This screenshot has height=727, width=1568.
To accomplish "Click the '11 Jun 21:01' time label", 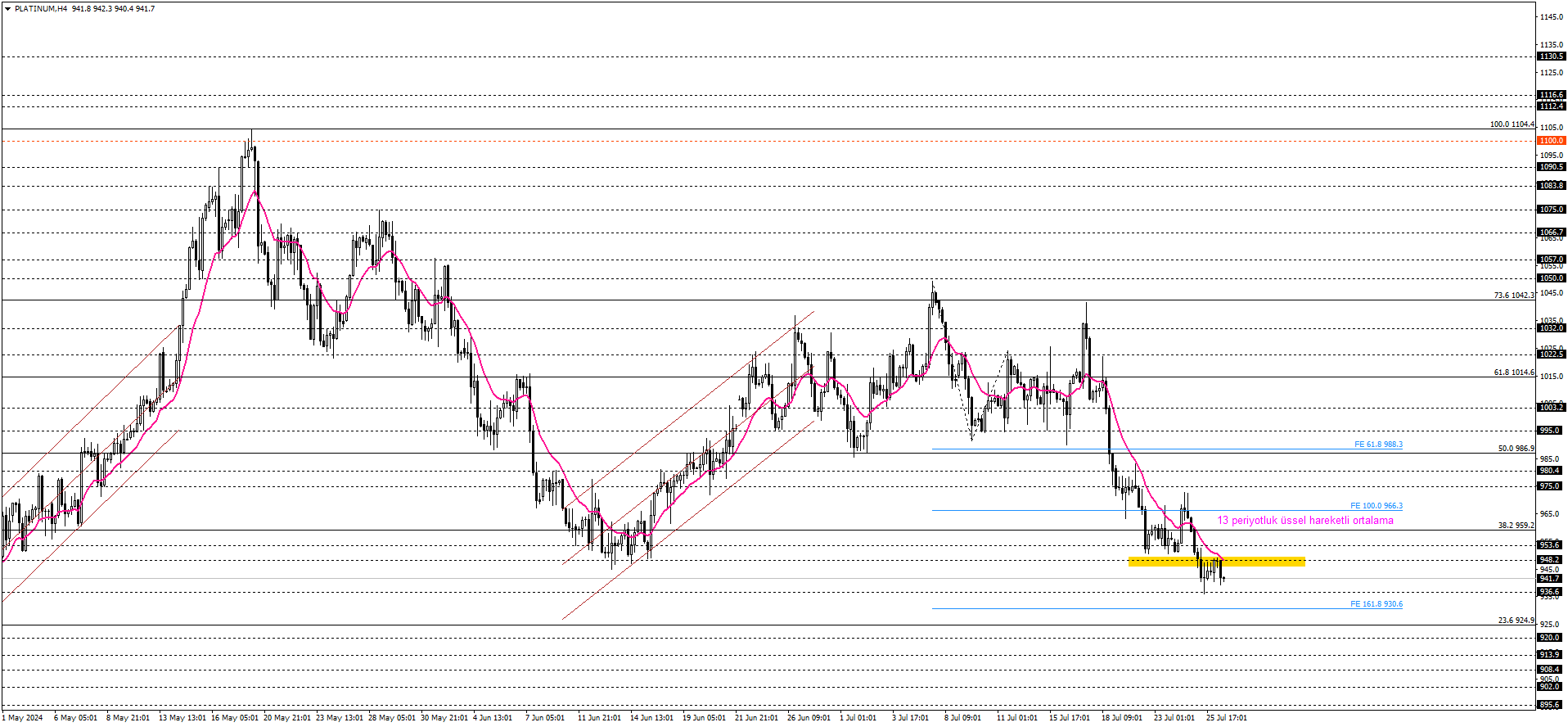I will tap(599, 718).
